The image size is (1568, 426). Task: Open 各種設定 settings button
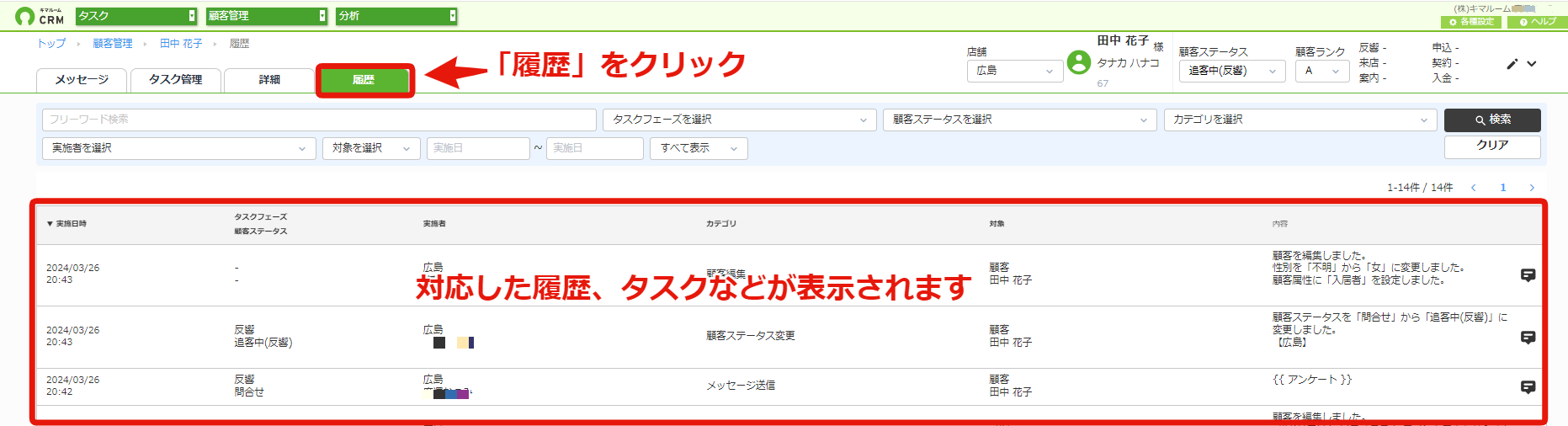tap(1471, 22)
